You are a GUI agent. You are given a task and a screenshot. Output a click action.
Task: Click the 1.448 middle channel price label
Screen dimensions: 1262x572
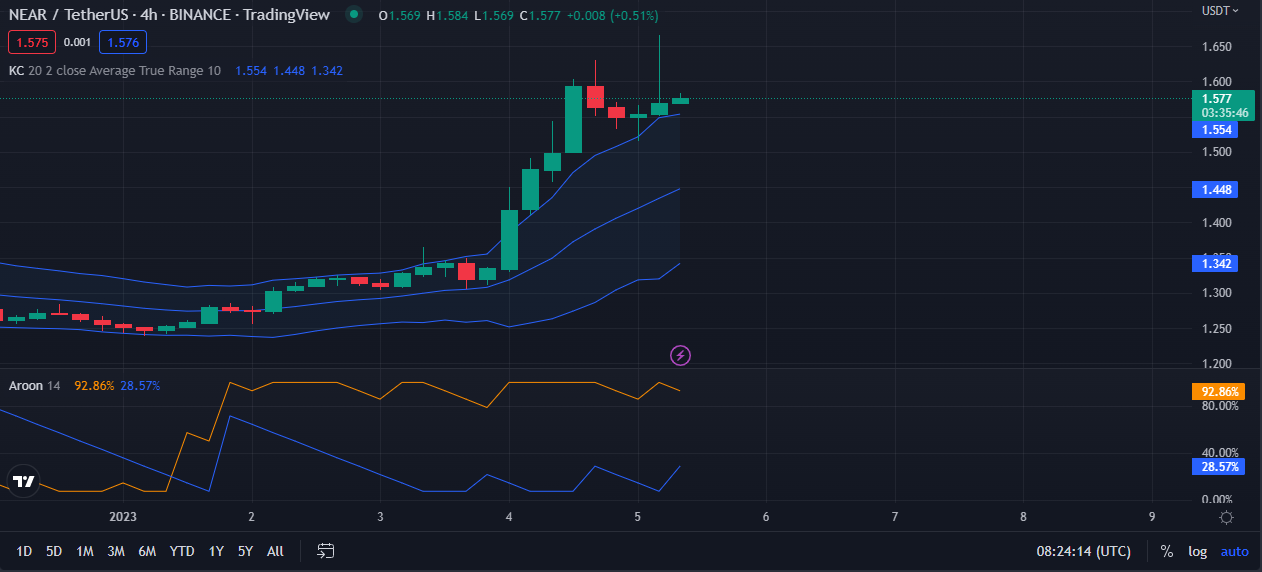[1216, 189]
